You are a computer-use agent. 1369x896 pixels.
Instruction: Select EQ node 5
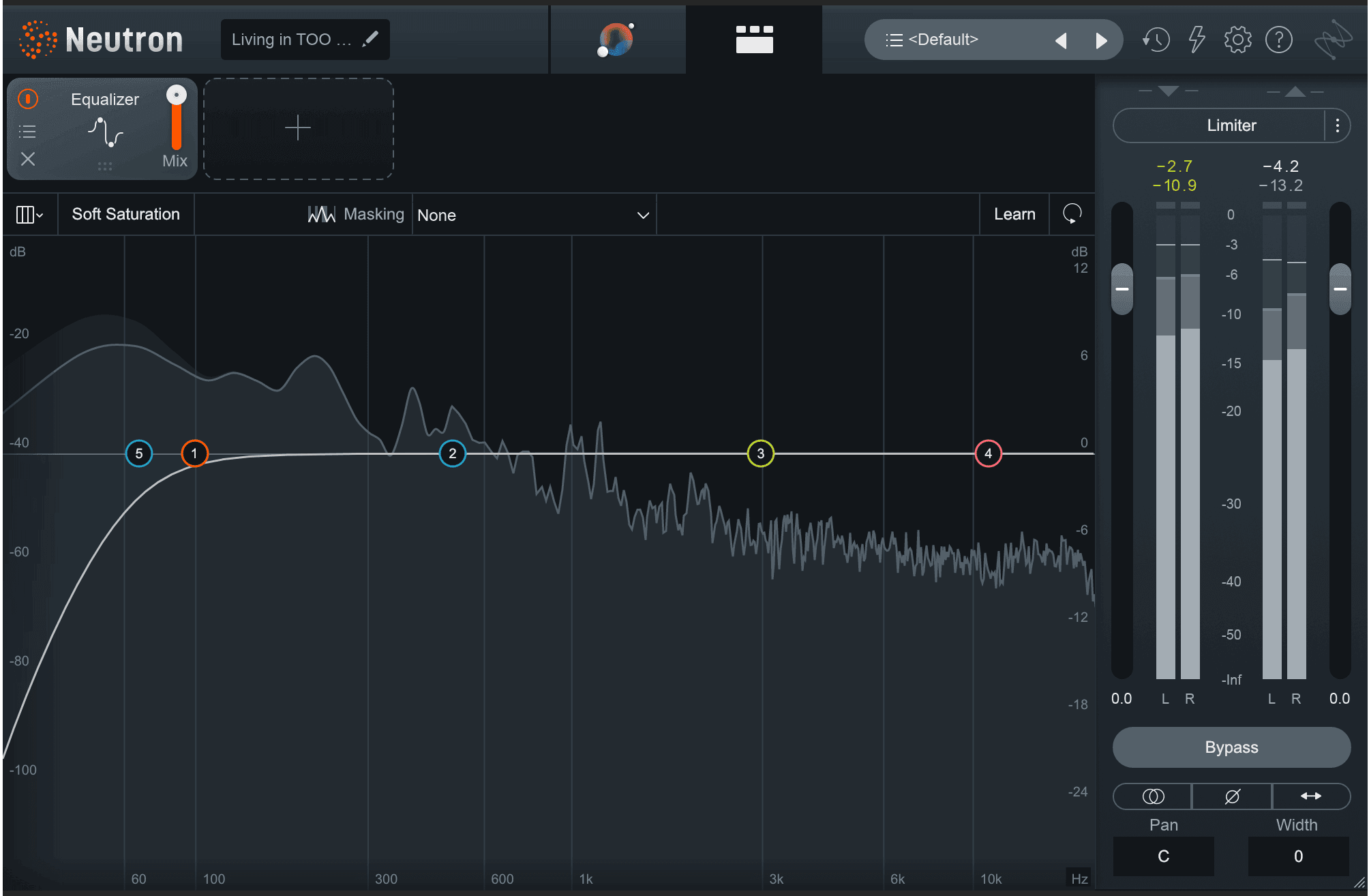click(x=139, y=453)
